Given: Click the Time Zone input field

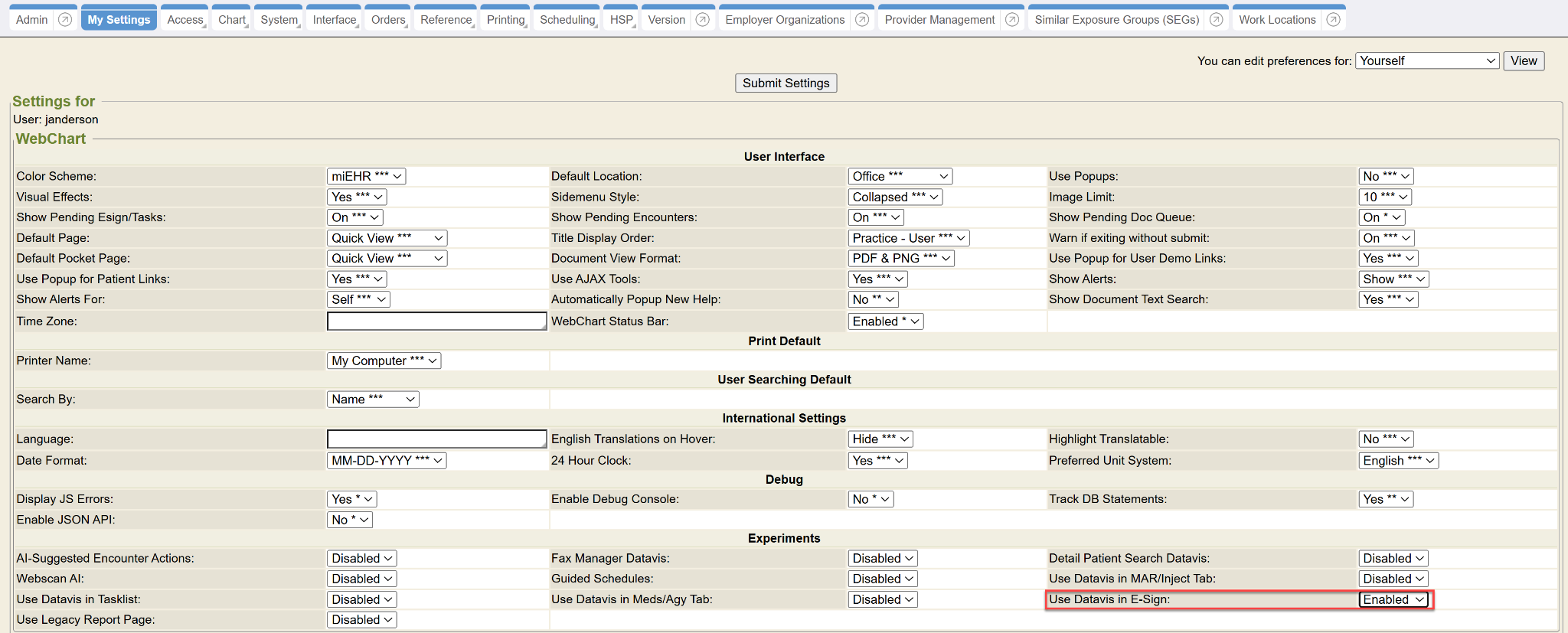Looking at the screenshot, I should point(436,321).
